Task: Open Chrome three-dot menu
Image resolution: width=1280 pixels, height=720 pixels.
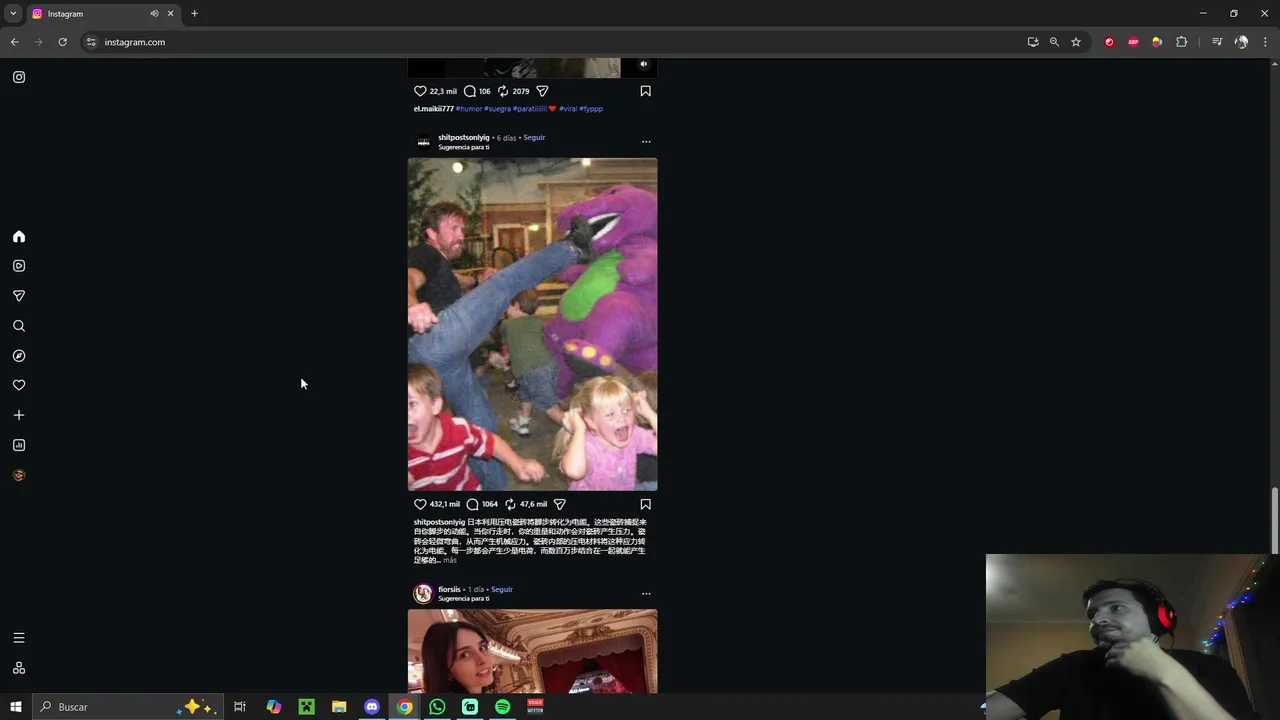Action: coord(1266,42)
